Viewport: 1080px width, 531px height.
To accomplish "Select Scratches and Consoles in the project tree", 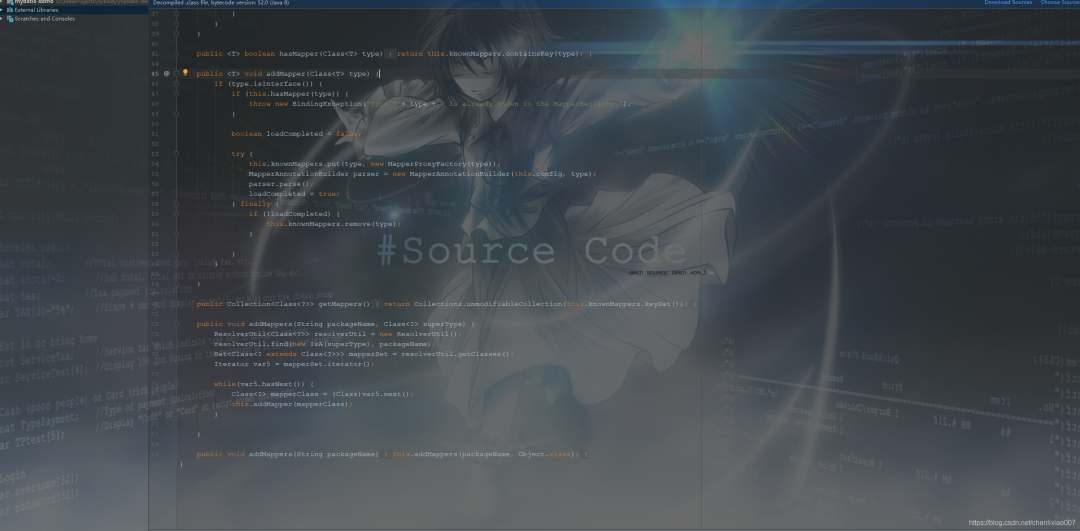I will pyautogui.click(x=45, y=19).
